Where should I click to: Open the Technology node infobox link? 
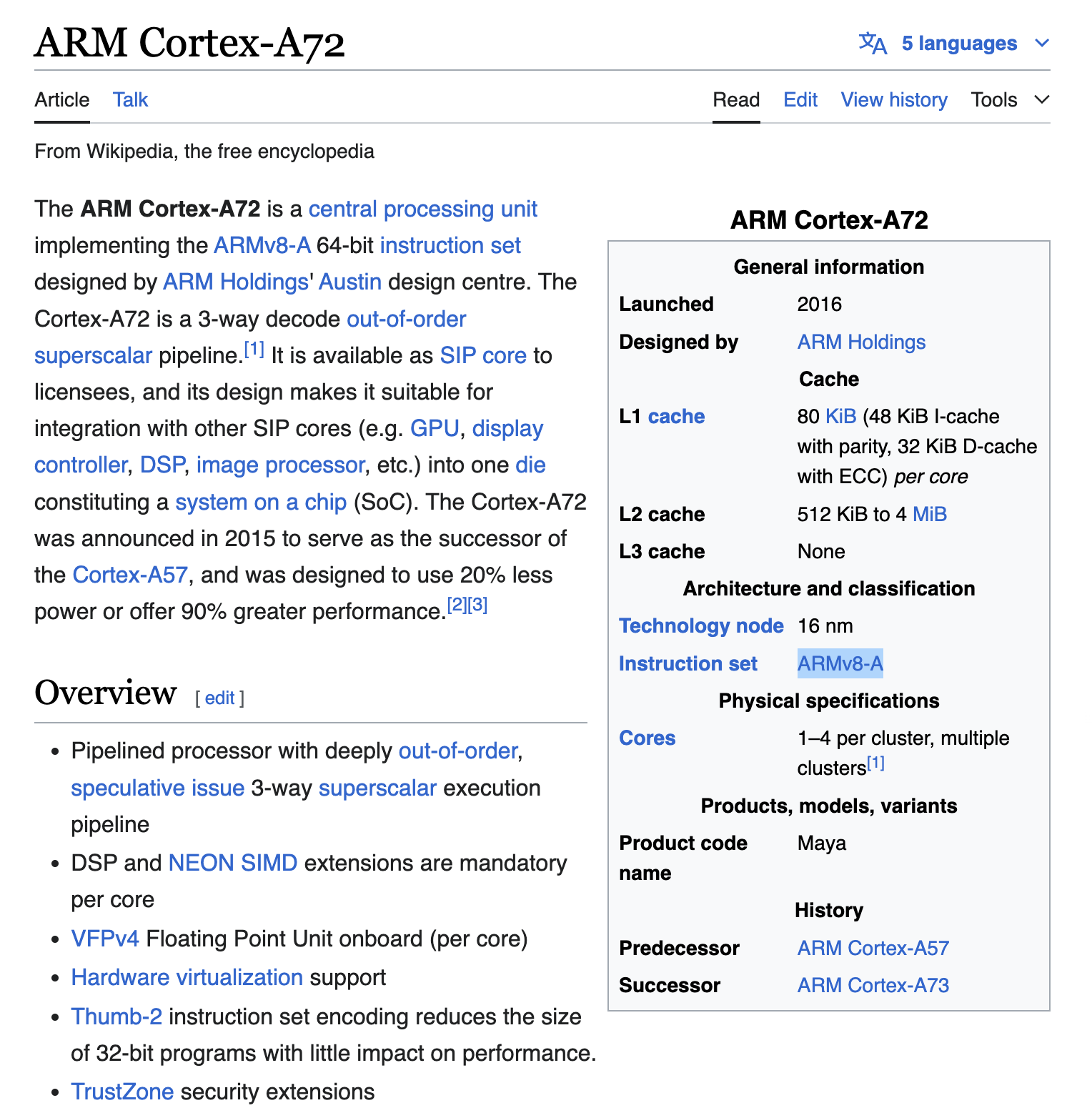(700, 626)
